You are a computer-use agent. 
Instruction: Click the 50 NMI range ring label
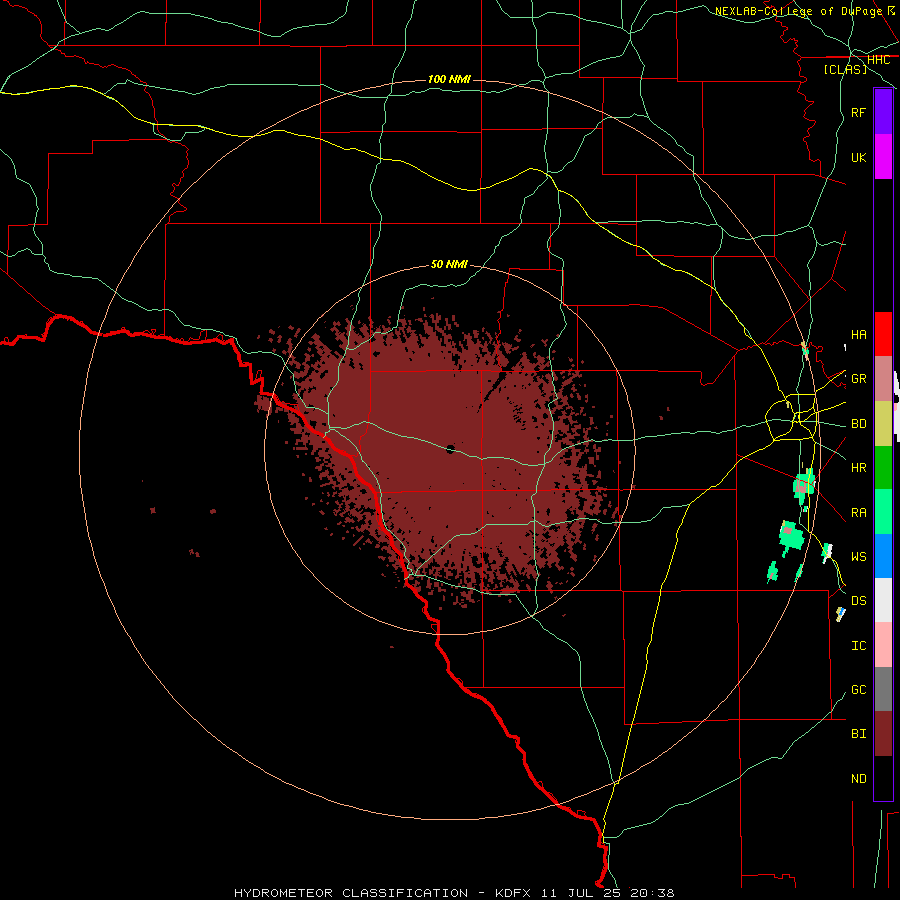click(449, 264)
